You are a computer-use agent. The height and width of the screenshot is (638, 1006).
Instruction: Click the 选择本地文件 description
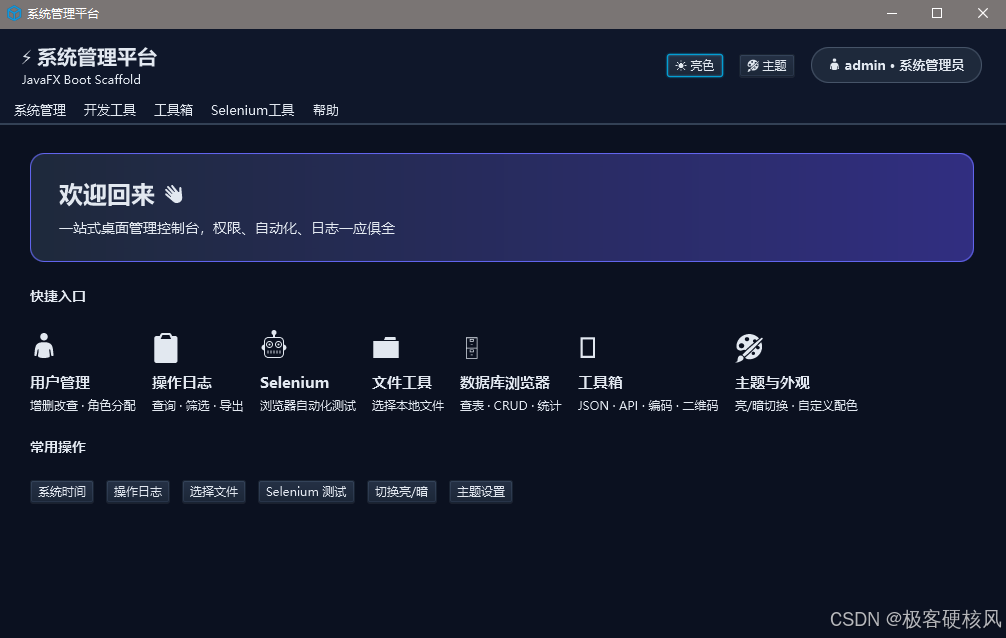click(x=408, y=406)
